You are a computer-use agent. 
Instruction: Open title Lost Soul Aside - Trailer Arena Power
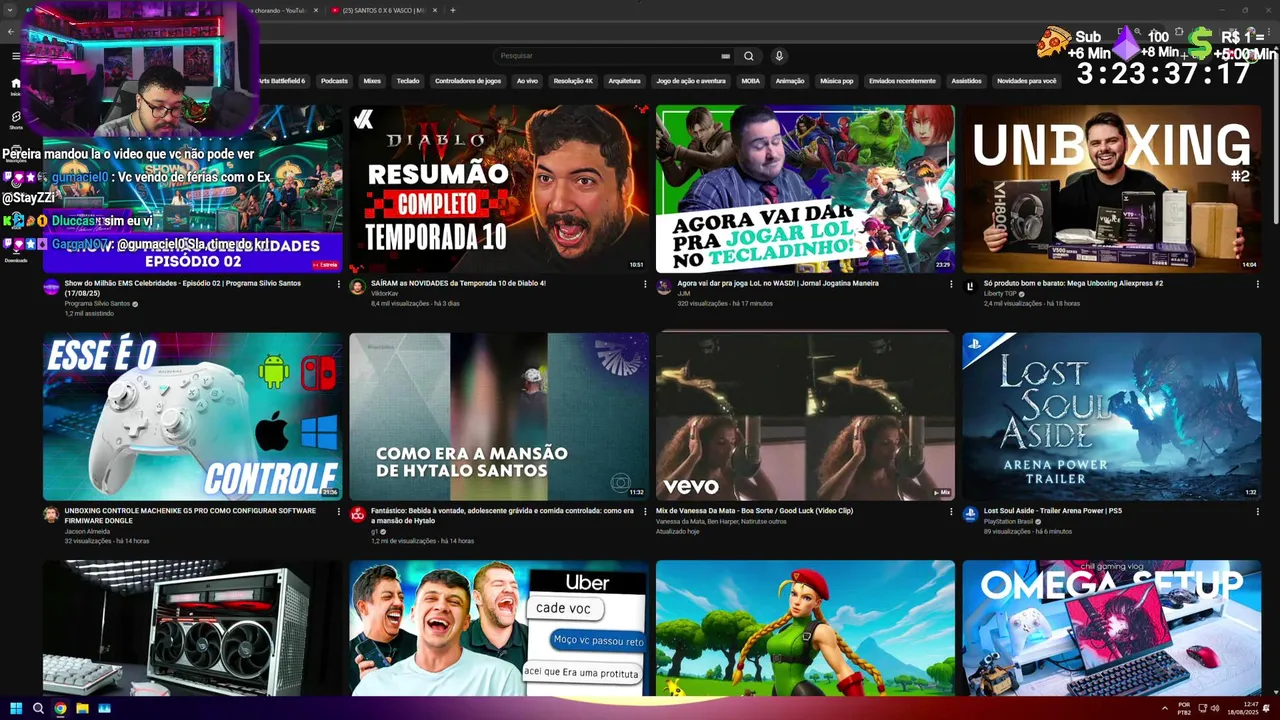click(1053, 510)
